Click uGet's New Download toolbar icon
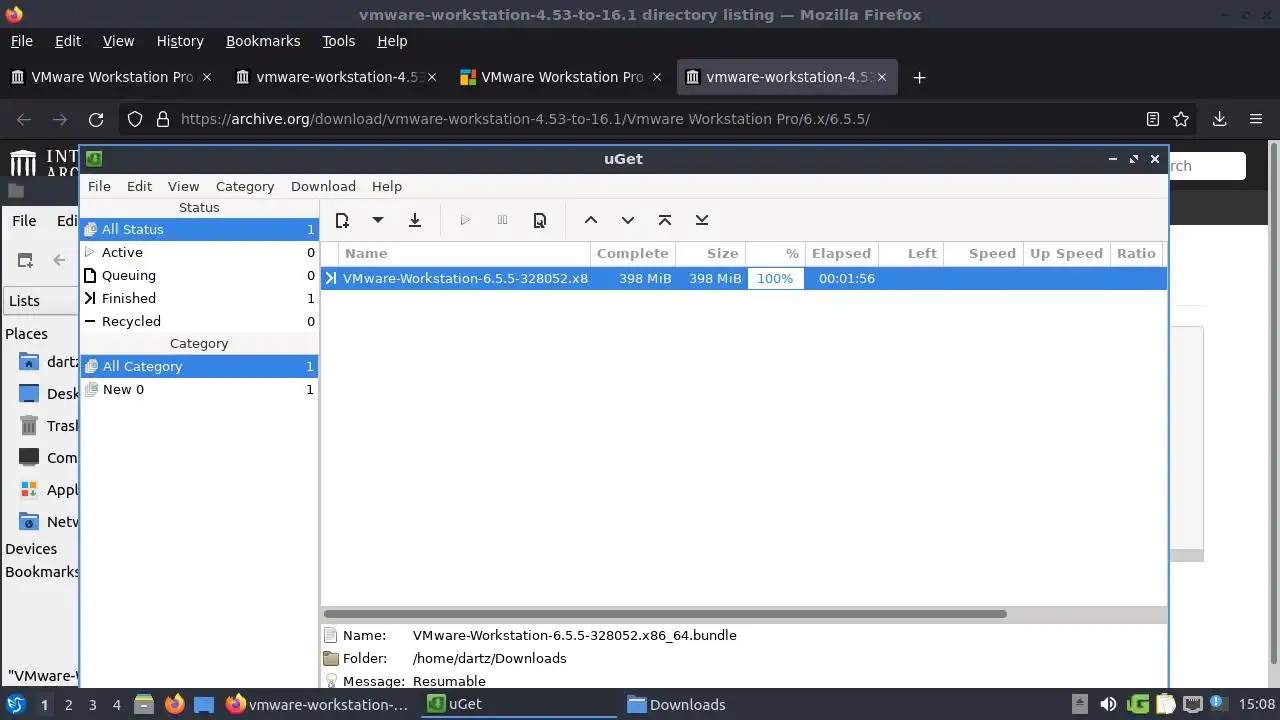The height and width of the screenshot is (720, 1280). [342, 220]
